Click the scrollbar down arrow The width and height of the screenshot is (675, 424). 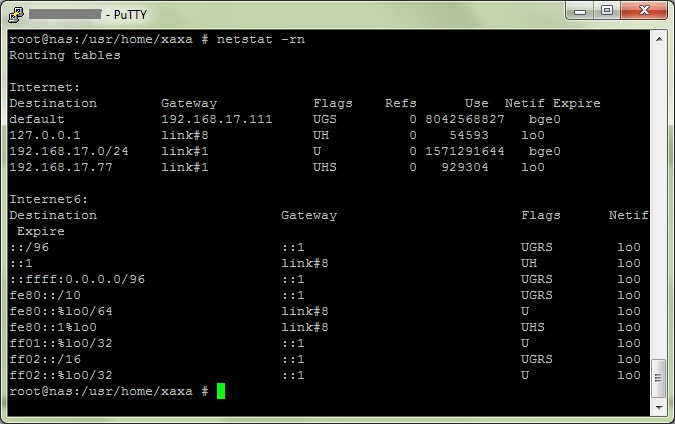[659, 407]
